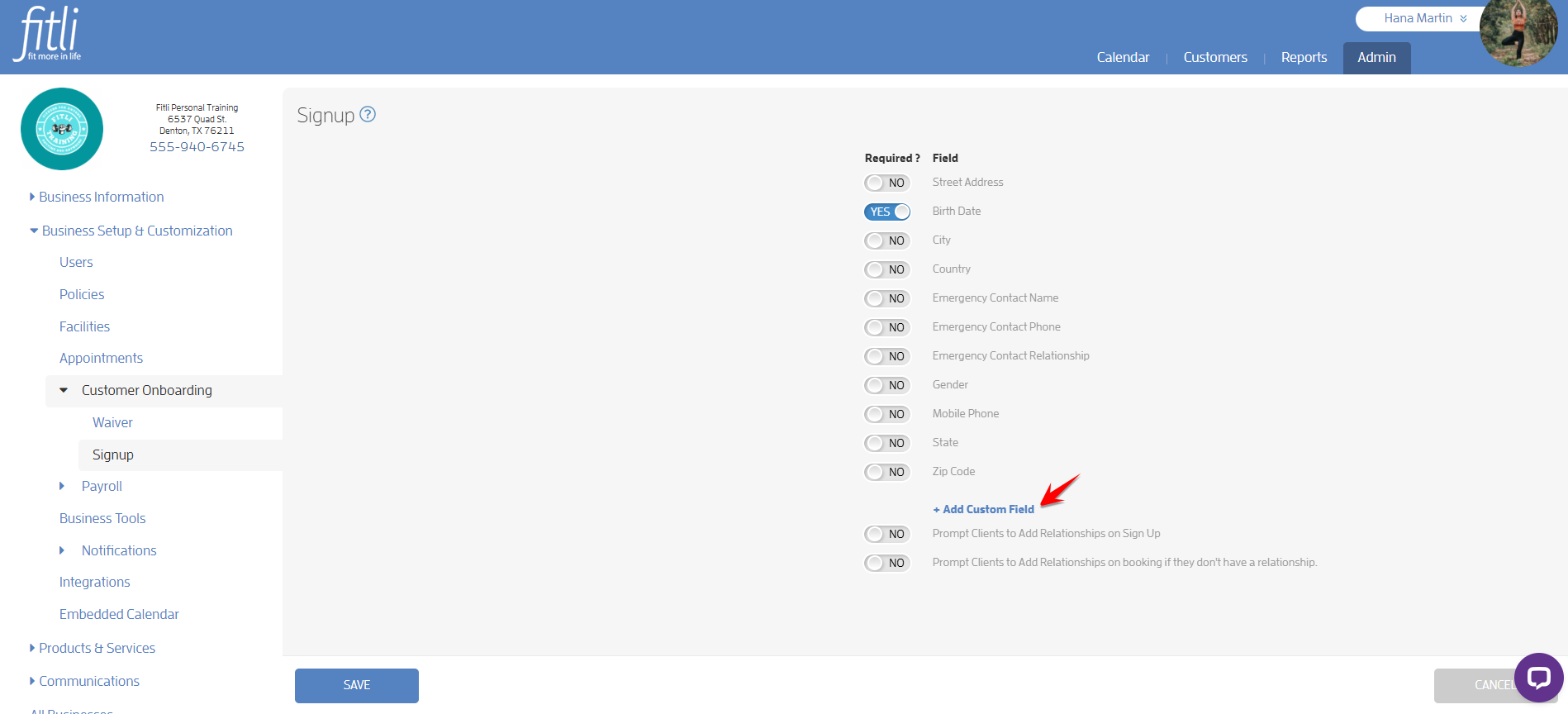Enable Mobile Phone required switch

(x=887, y=414)
